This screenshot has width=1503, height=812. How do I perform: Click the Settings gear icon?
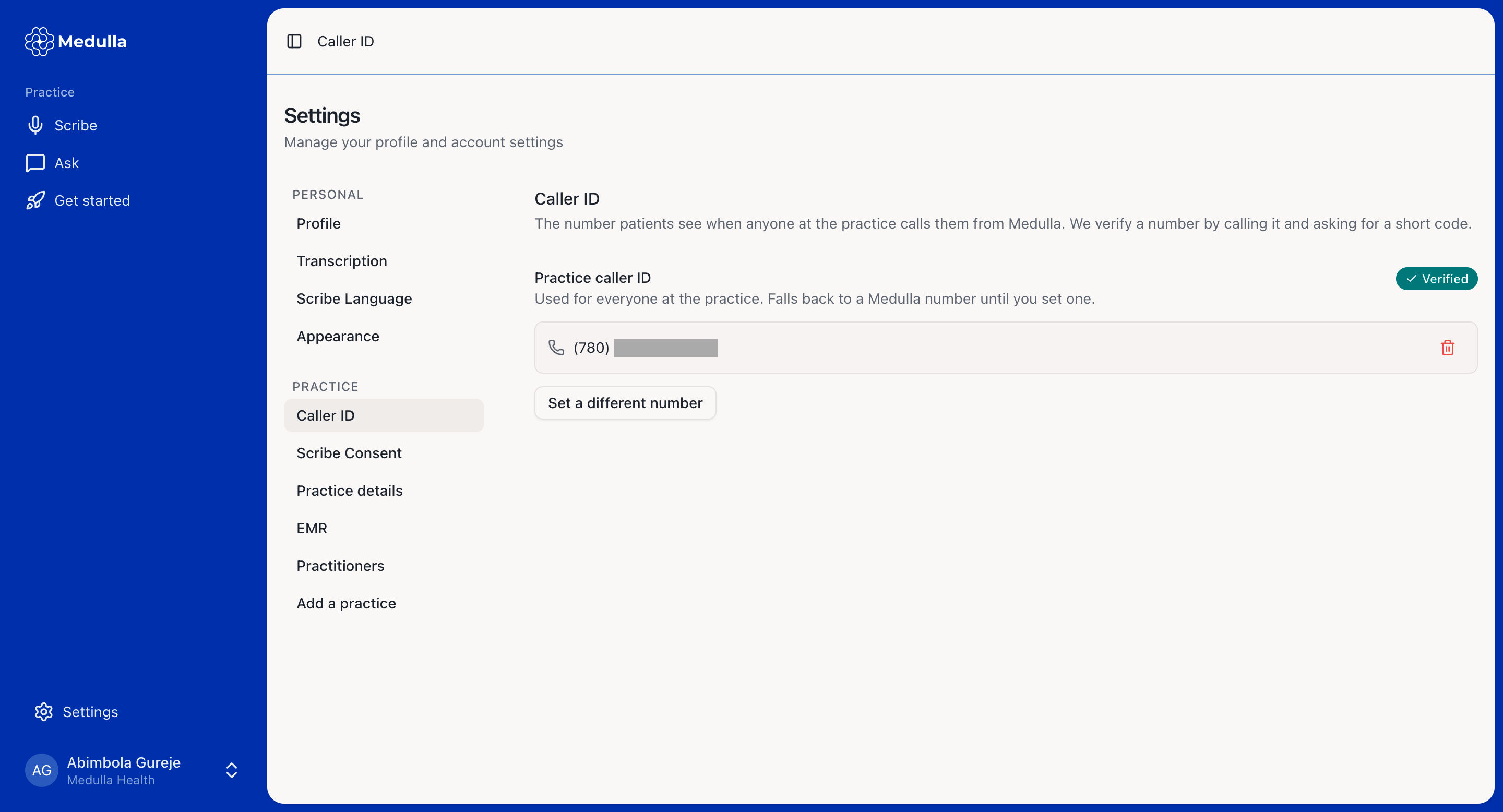pos(44,712)
